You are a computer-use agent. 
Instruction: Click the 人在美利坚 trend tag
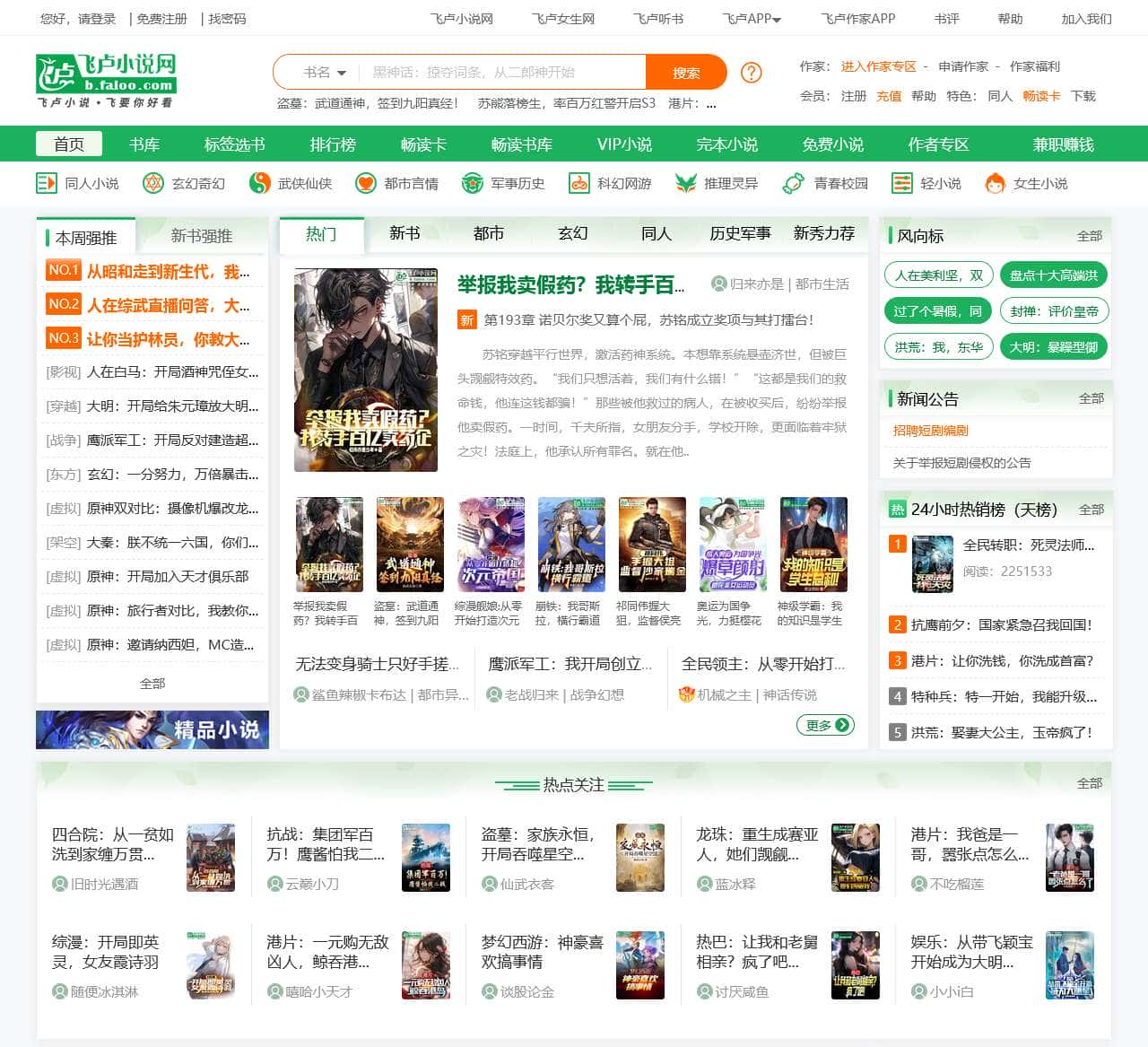pos(937,275)
